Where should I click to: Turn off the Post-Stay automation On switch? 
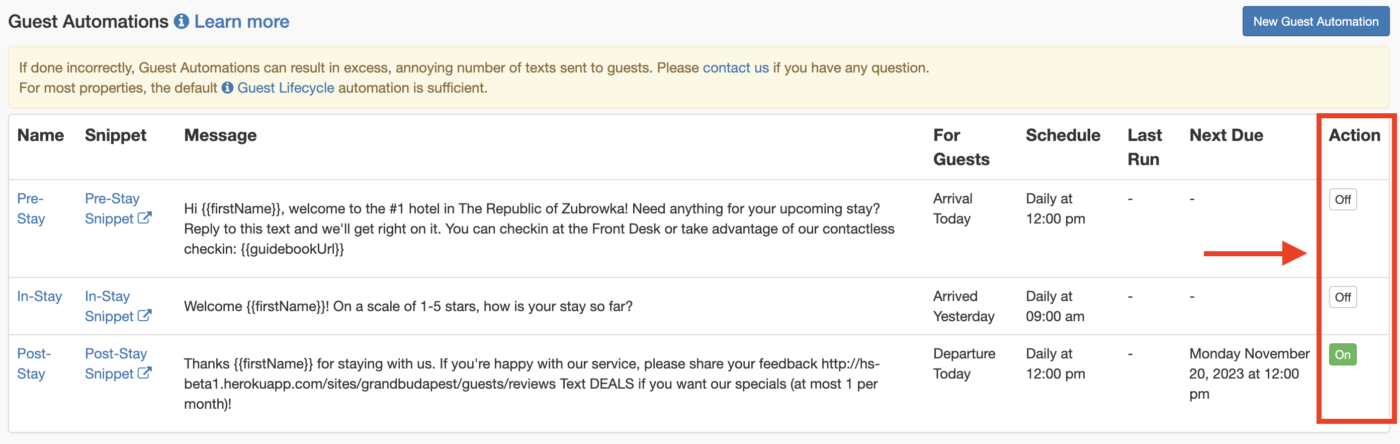point(1343,354)
